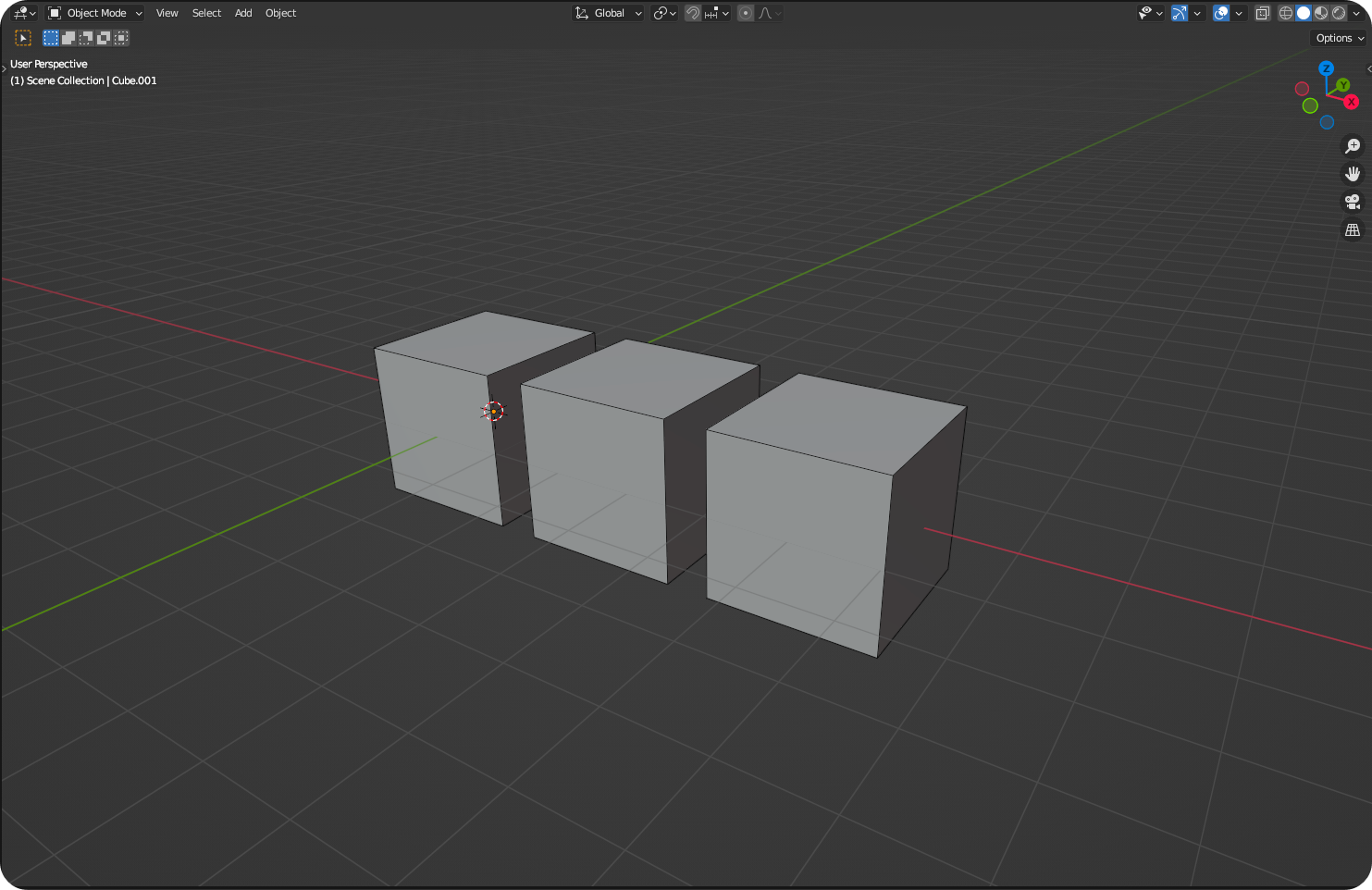Switch to Wireframe shading
The height and width of the screenshot is (890, 1372).
[1286, 13]
